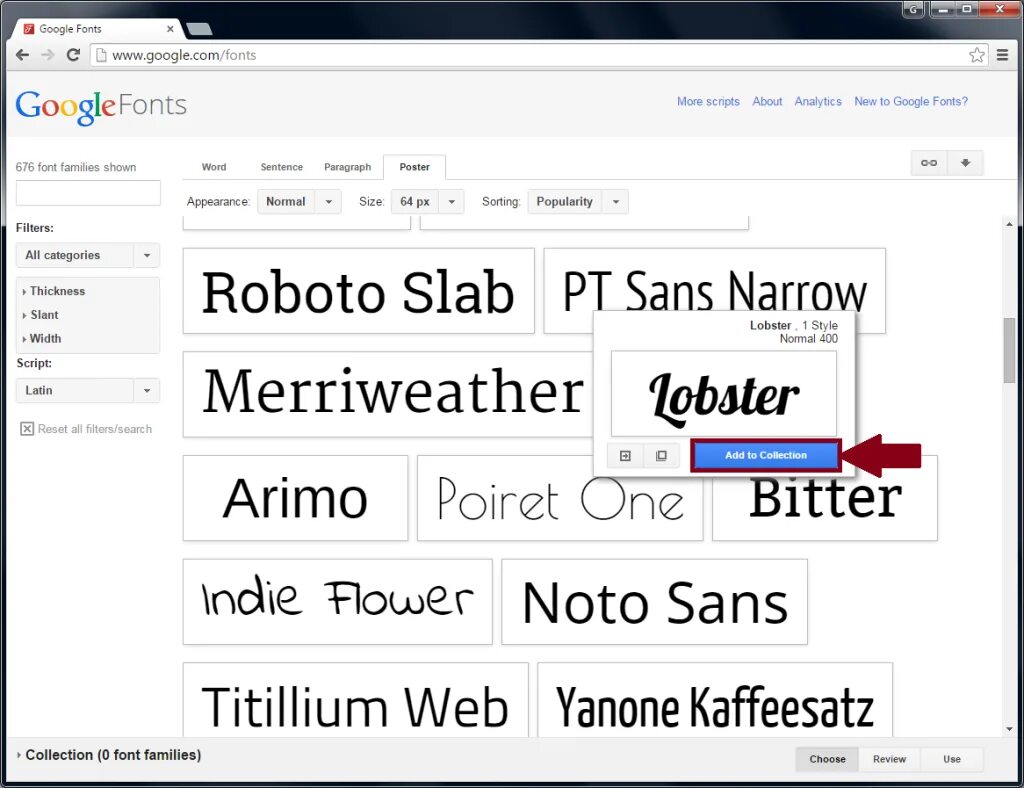
Task: Select the Poster tab
Action: (x=415, y=167)
